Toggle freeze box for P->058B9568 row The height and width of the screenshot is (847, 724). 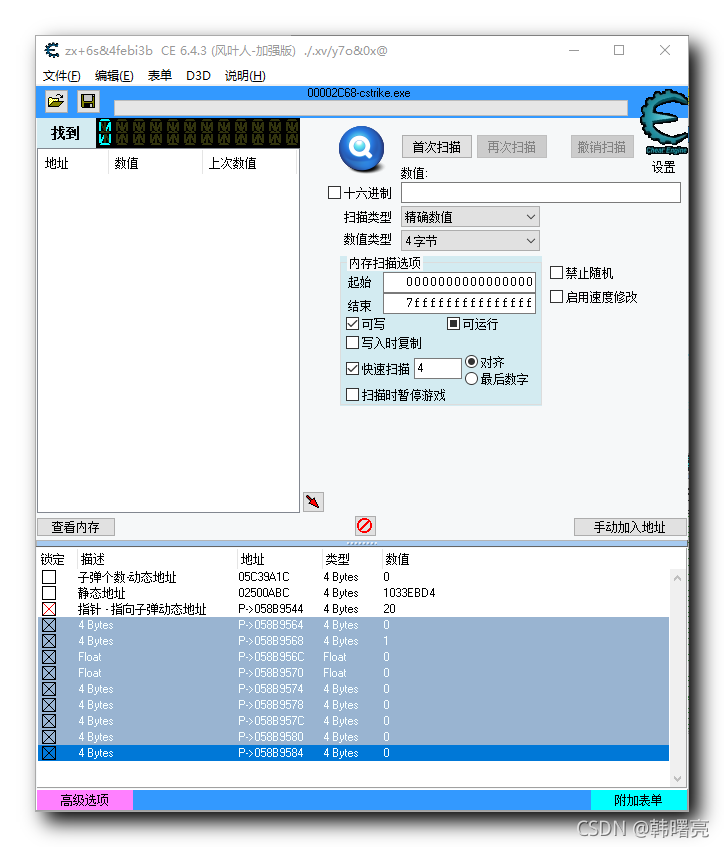tap(49, 641)
